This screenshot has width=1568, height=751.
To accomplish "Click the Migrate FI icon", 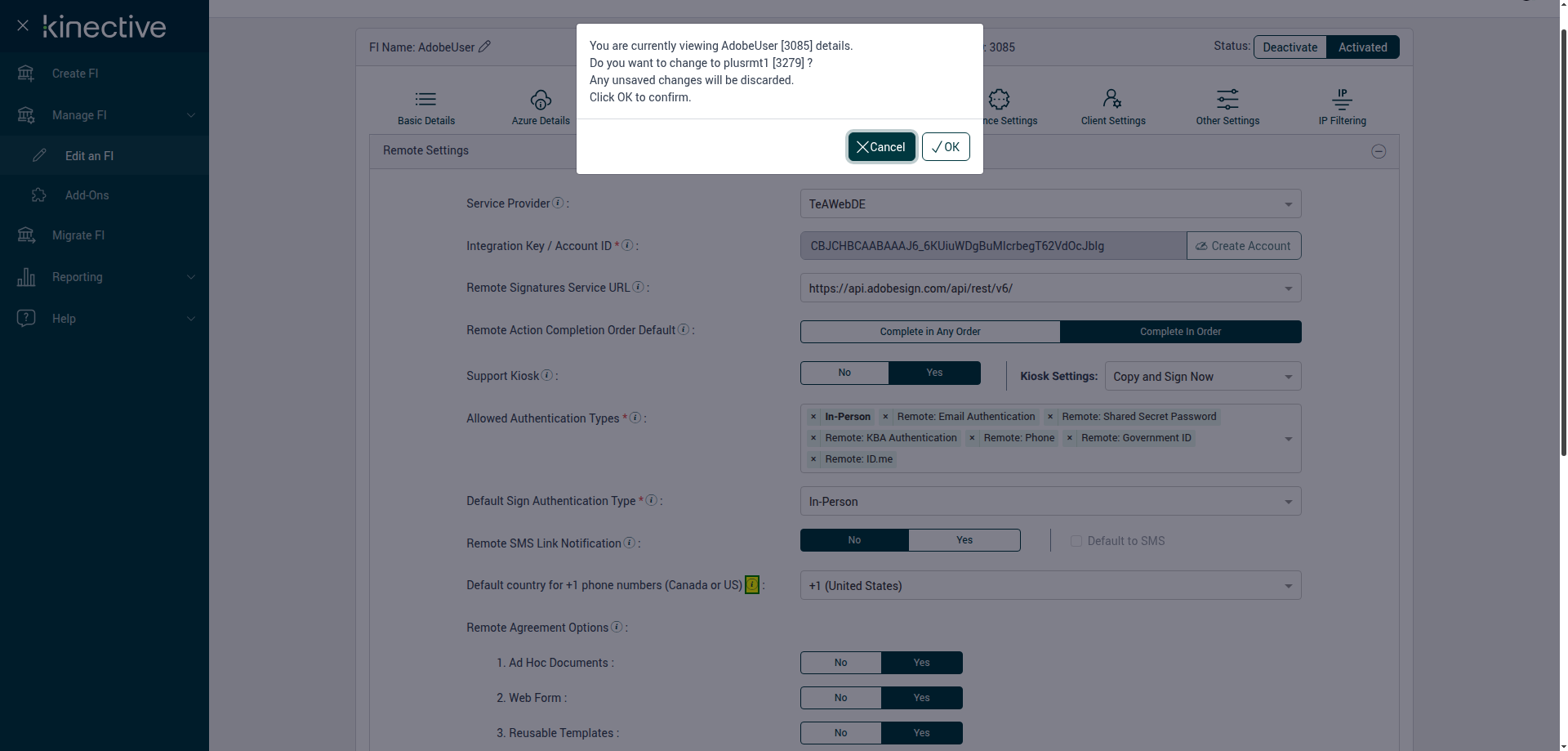I will coord(26,235).
